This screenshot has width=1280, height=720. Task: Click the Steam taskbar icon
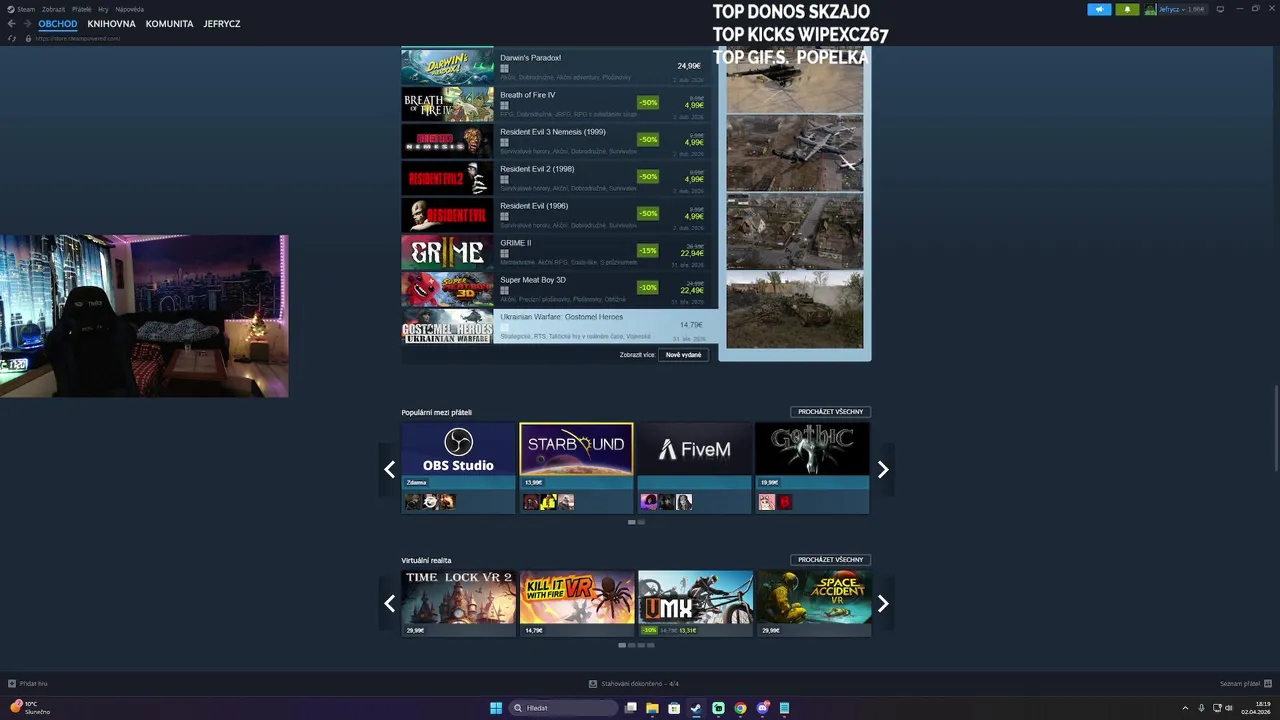coord(696,708)
